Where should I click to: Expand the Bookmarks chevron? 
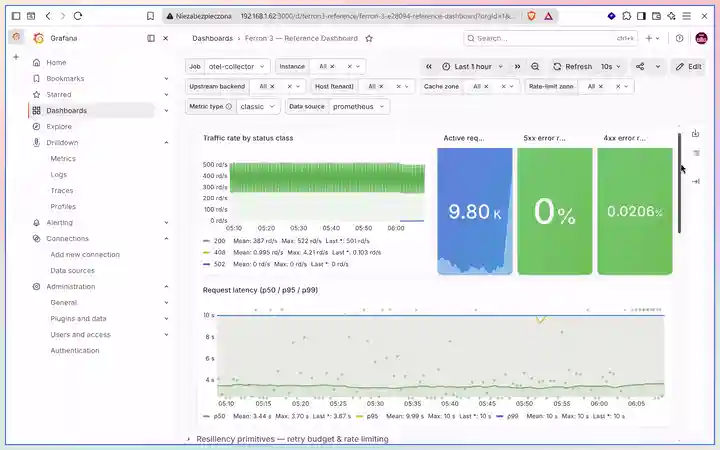166,79
